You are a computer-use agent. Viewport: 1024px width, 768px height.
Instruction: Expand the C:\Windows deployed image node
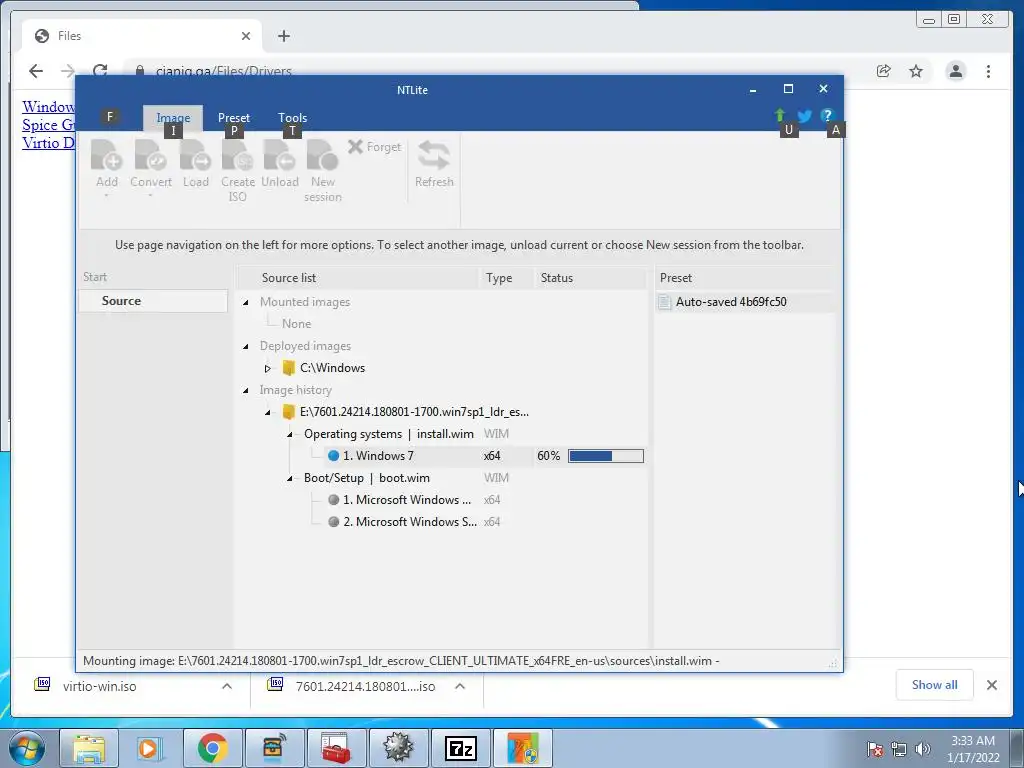click(x=267, y=368)
